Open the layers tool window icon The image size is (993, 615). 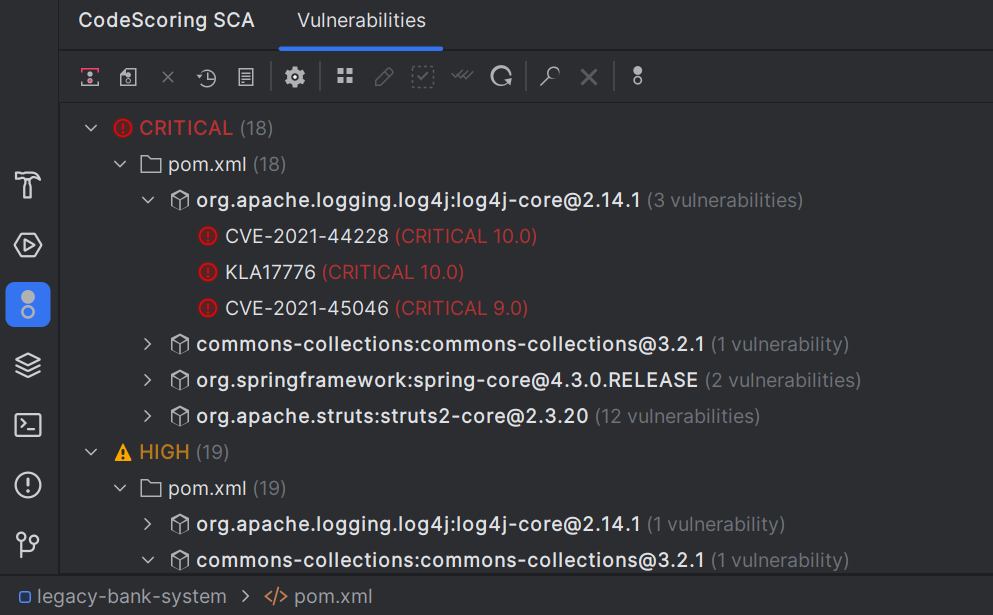pyautogui.click(x=27, y=365)
